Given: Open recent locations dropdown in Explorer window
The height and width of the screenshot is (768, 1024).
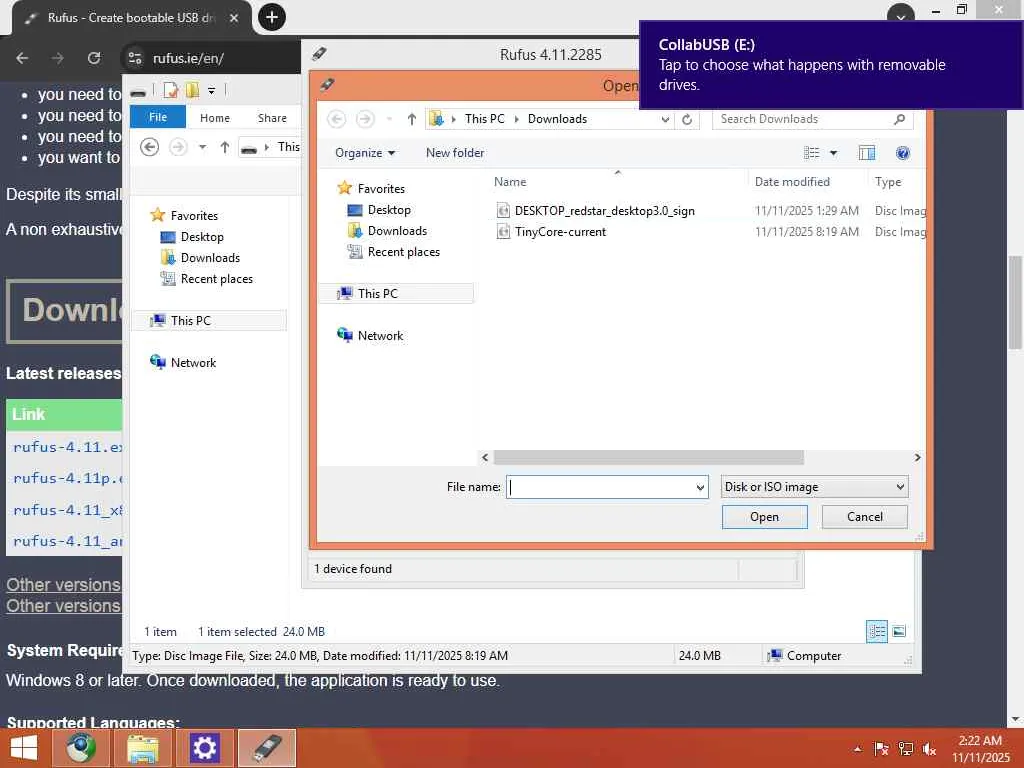Looking at the screenshot, I should pyautogui.click(x=202, y=147).
